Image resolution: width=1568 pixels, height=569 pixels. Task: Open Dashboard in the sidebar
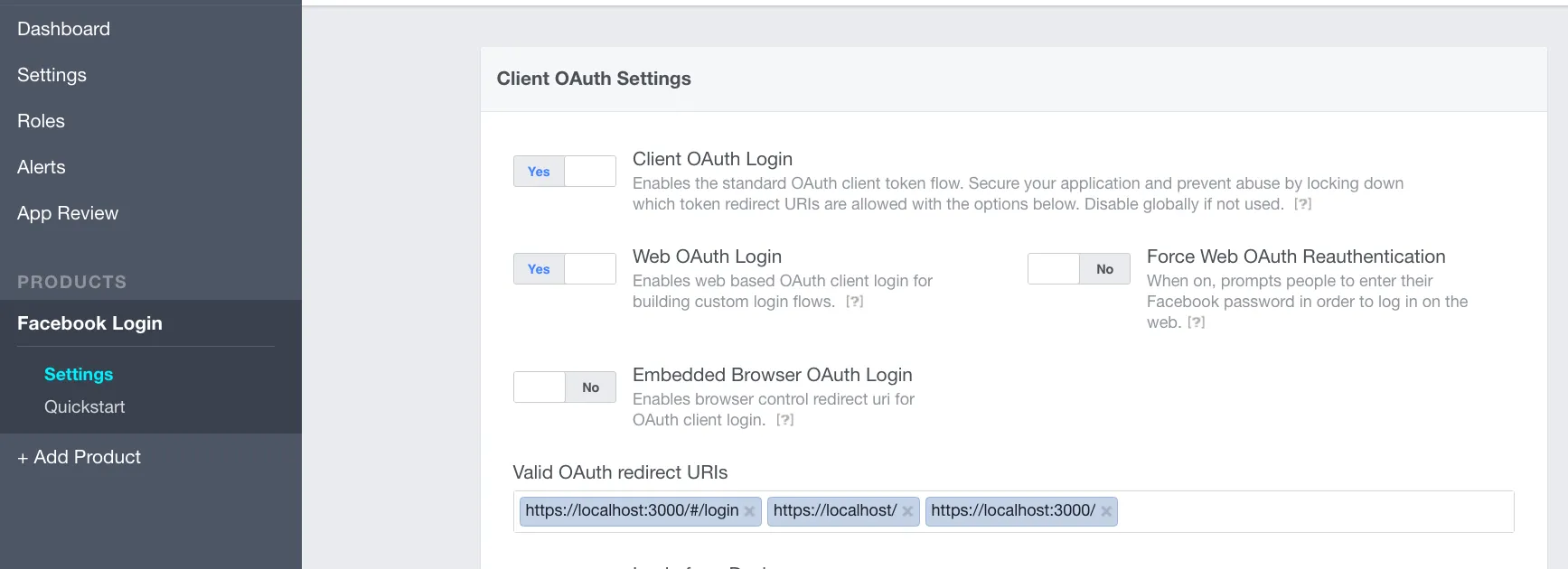click(63, 29)
